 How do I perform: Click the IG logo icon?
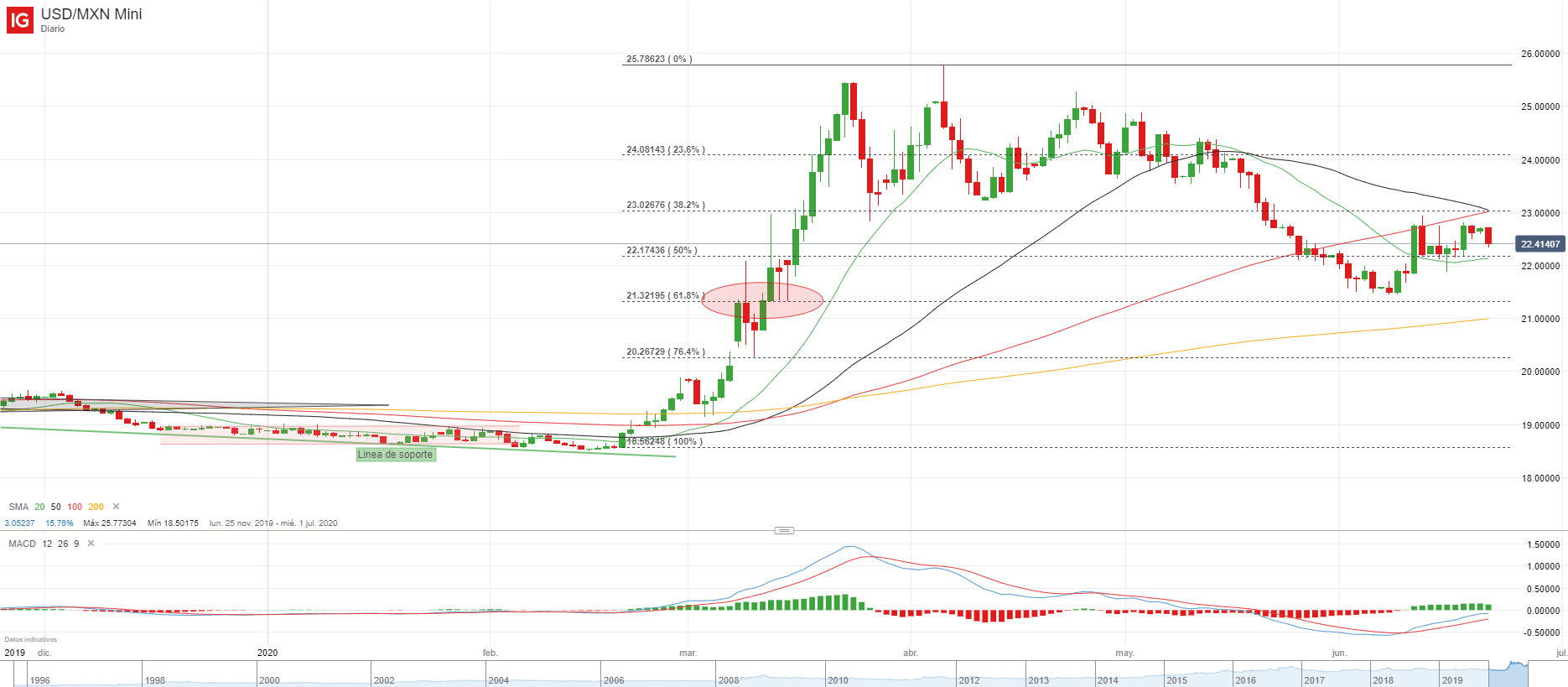[20, 20]
